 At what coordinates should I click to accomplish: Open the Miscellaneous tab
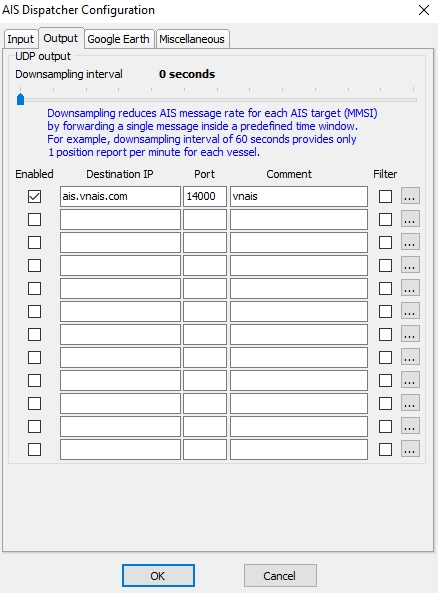[192, 39]
